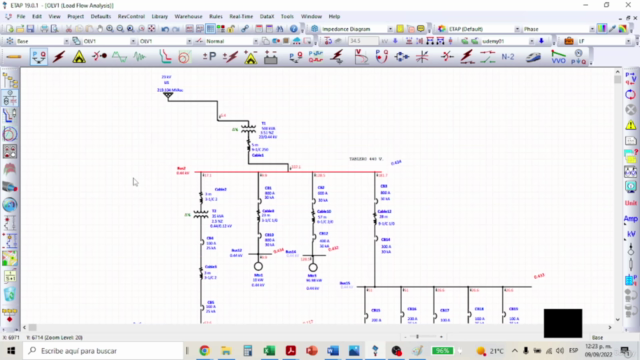640x360 pixels.
Task: Click the Unit display options icon
Action: pos(631,203)
